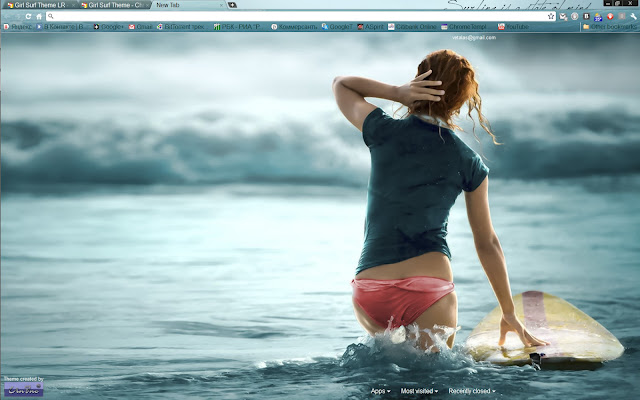
Task: Close the Girl Surf Theme LR tab
Action: (73, 5)
